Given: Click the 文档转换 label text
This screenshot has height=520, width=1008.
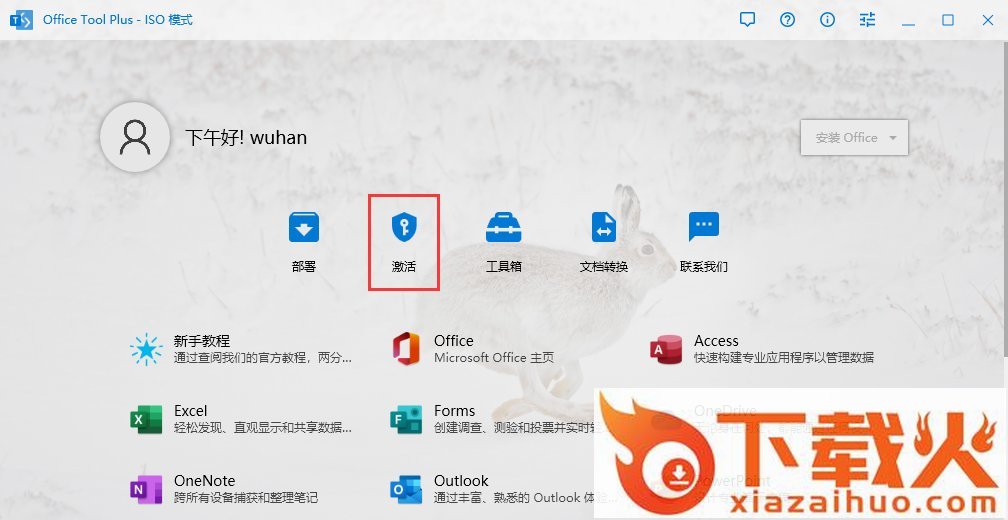Looking at the screenshot, I should [604, 266].
